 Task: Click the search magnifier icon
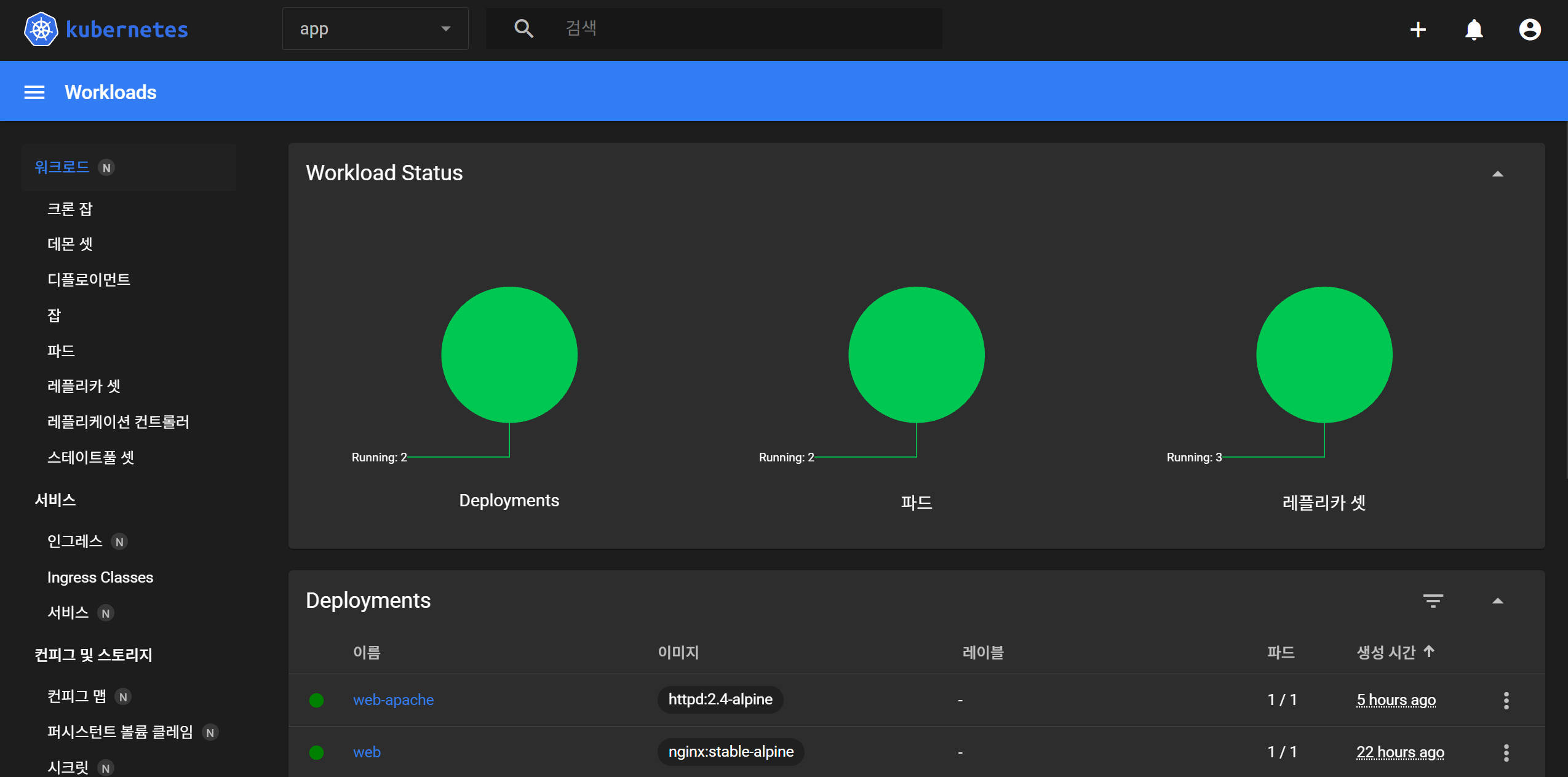523,28
